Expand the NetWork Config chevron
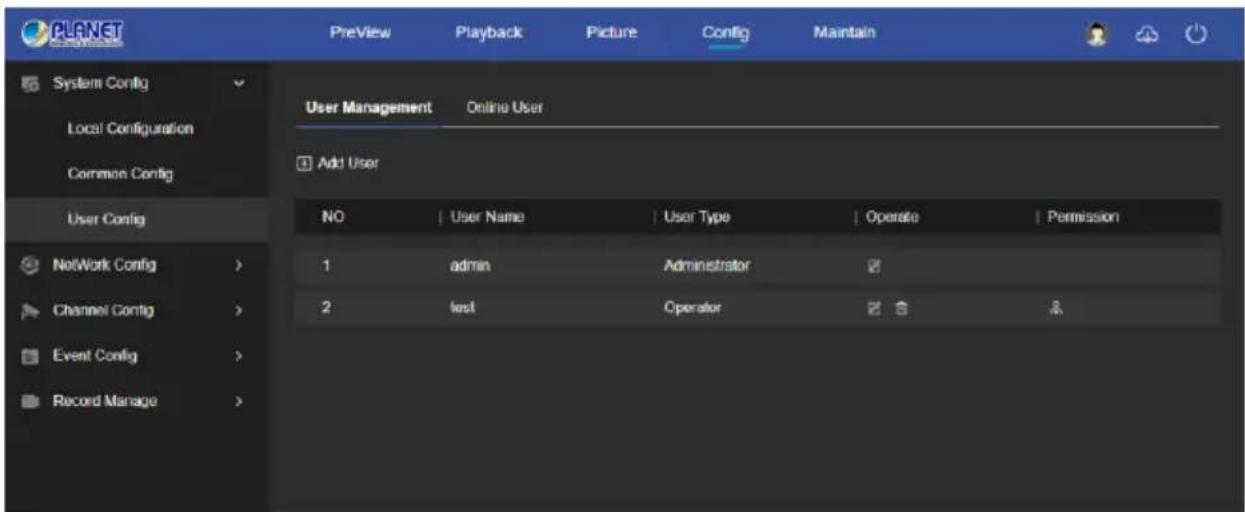1245x512 pixels. click(x=238, y=265)
